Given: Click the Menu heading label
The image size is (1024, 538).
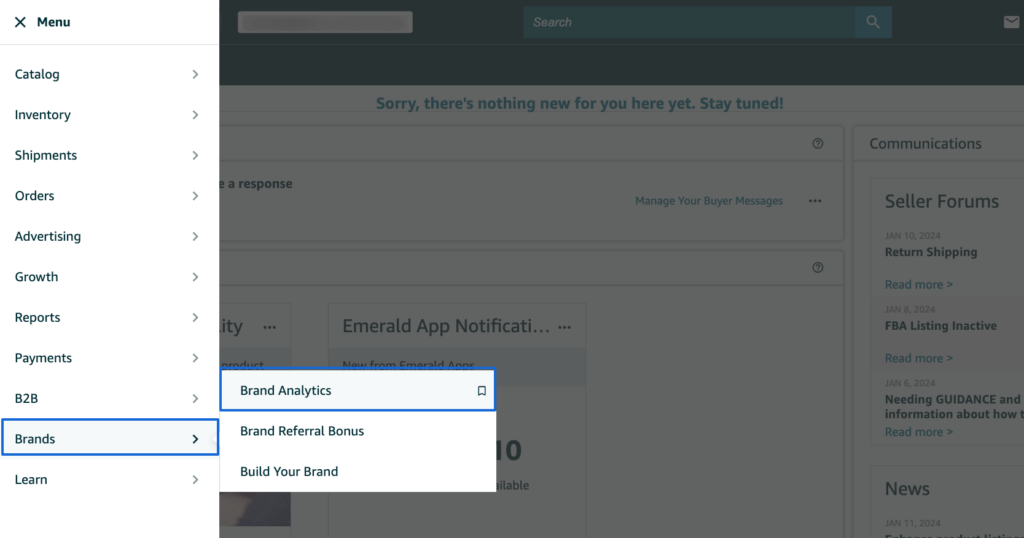Looking at the screenshot, I should tap(54, 22).
